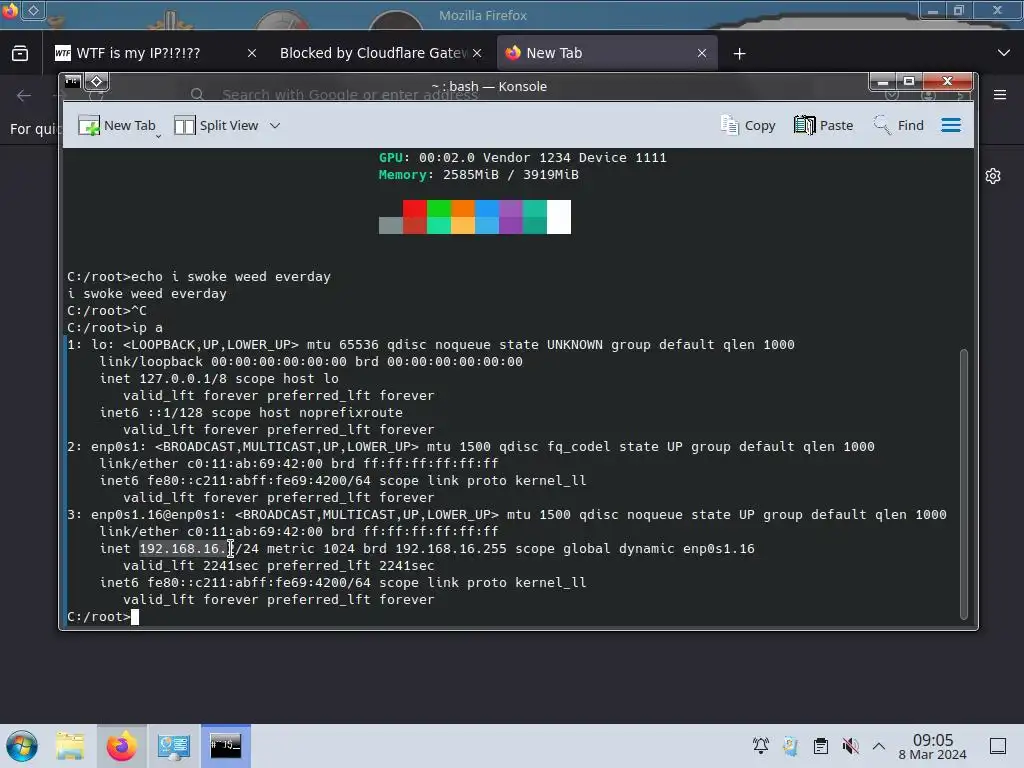Expand the list all tabs chevron
Screen dimensions: 1024x768
tap(1004, 53)
